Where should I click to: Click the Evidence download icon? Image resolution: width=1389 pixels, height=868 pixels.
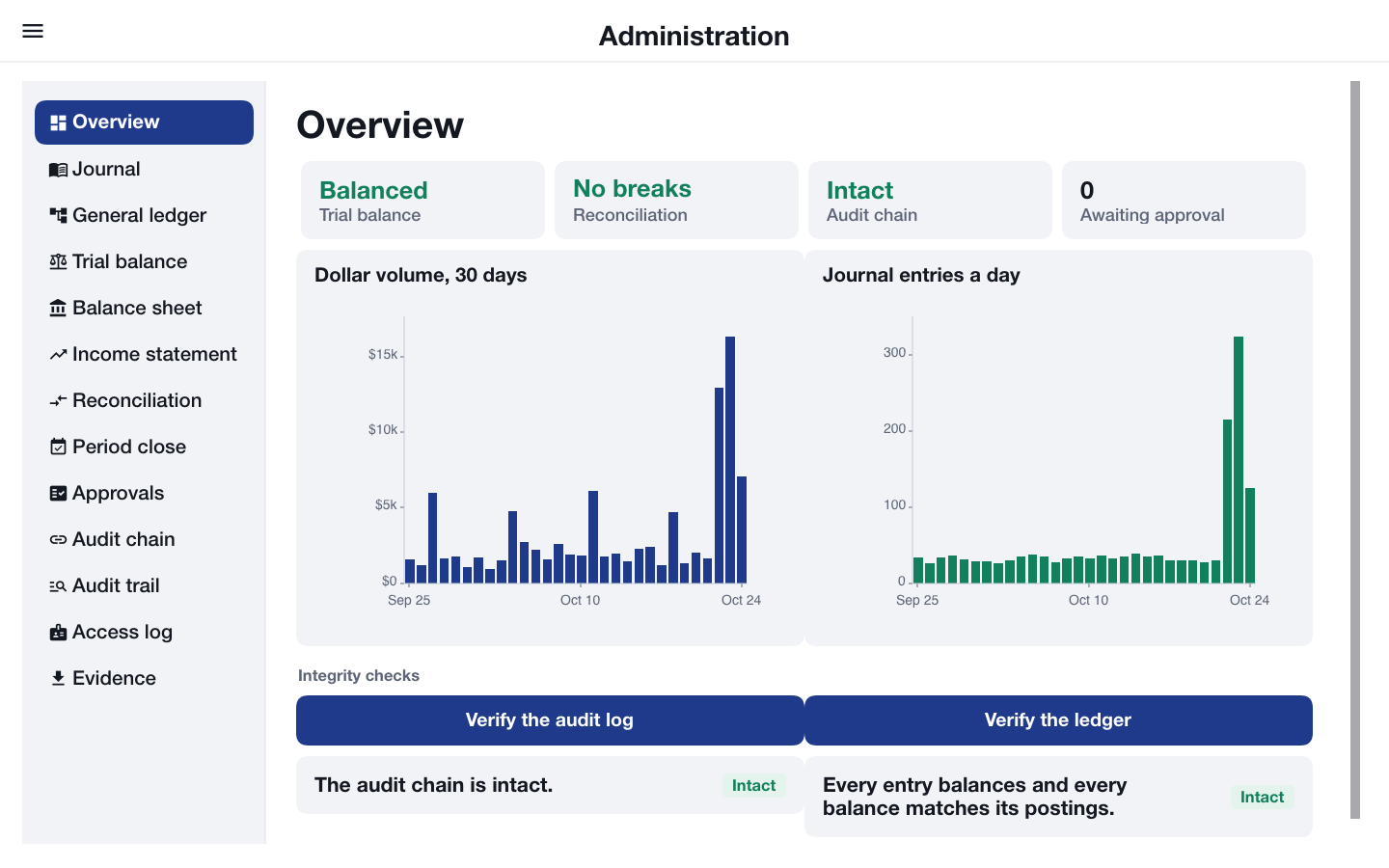pos(58,678)
